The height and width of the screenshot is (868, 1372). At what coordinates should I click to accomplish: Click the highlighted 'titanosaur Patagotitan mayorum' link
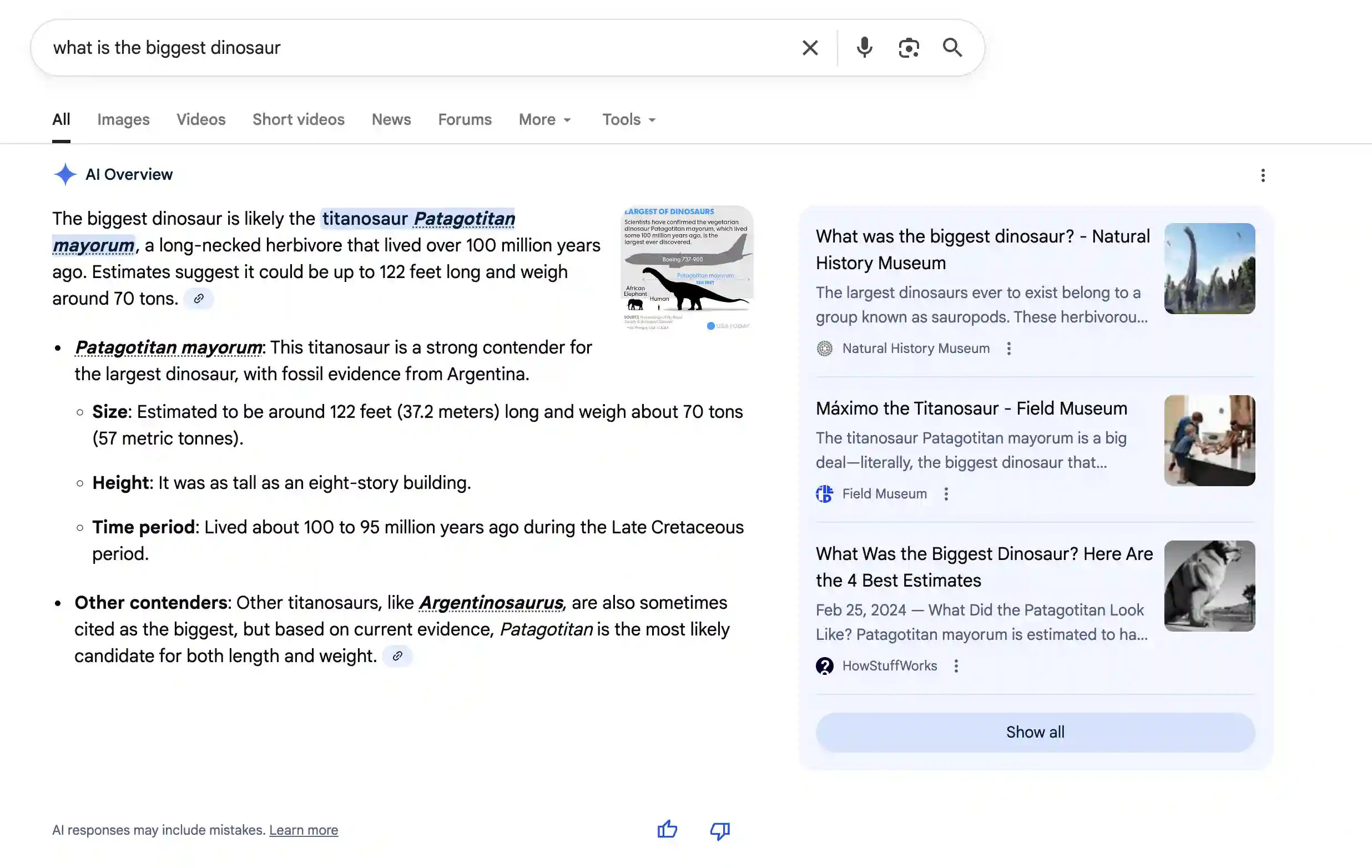[x=418, y=219]
